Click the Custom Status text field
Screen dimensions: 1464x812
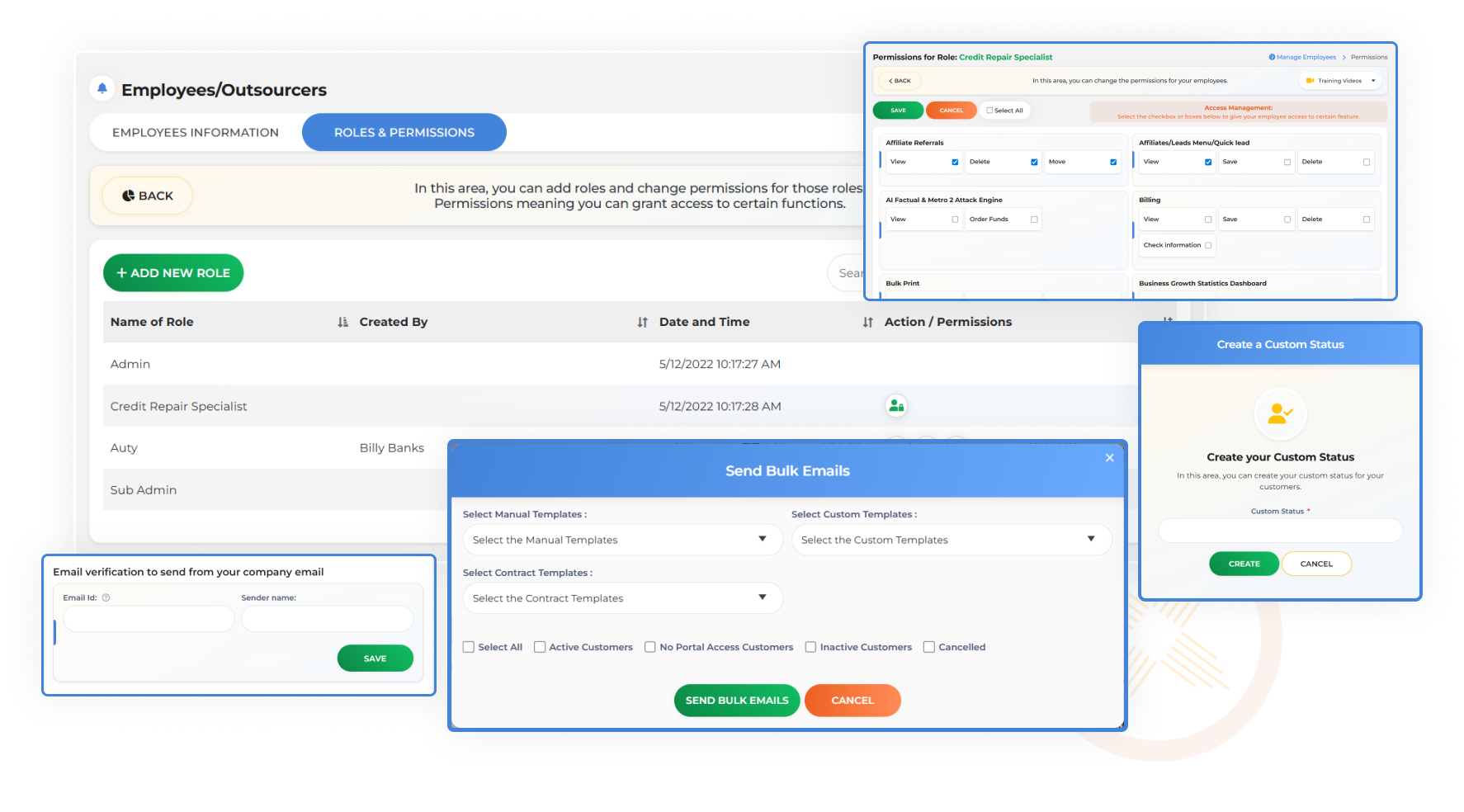[1279, 531]
